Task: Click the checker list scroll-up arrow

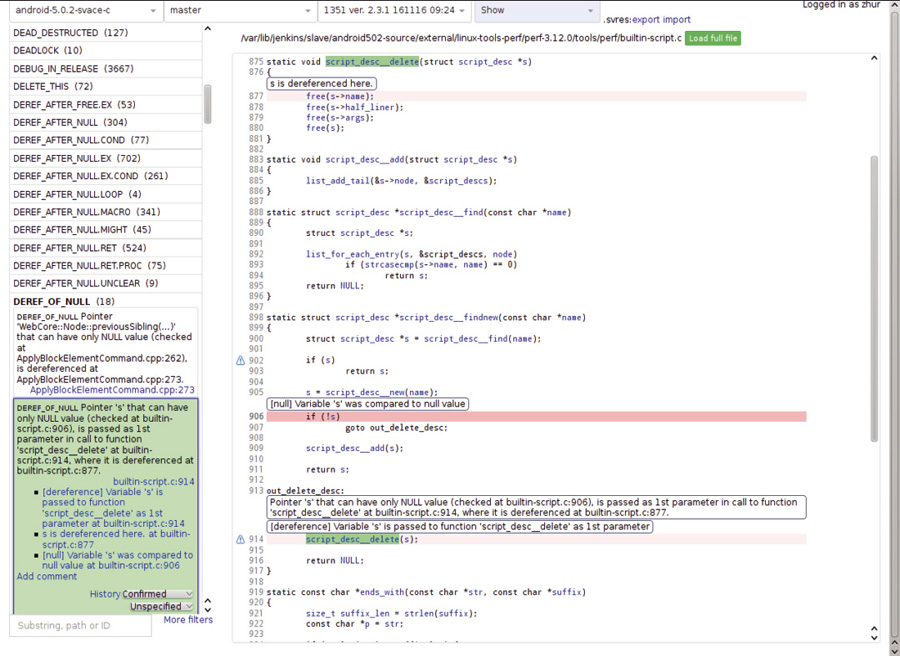Action: [208, 29]
